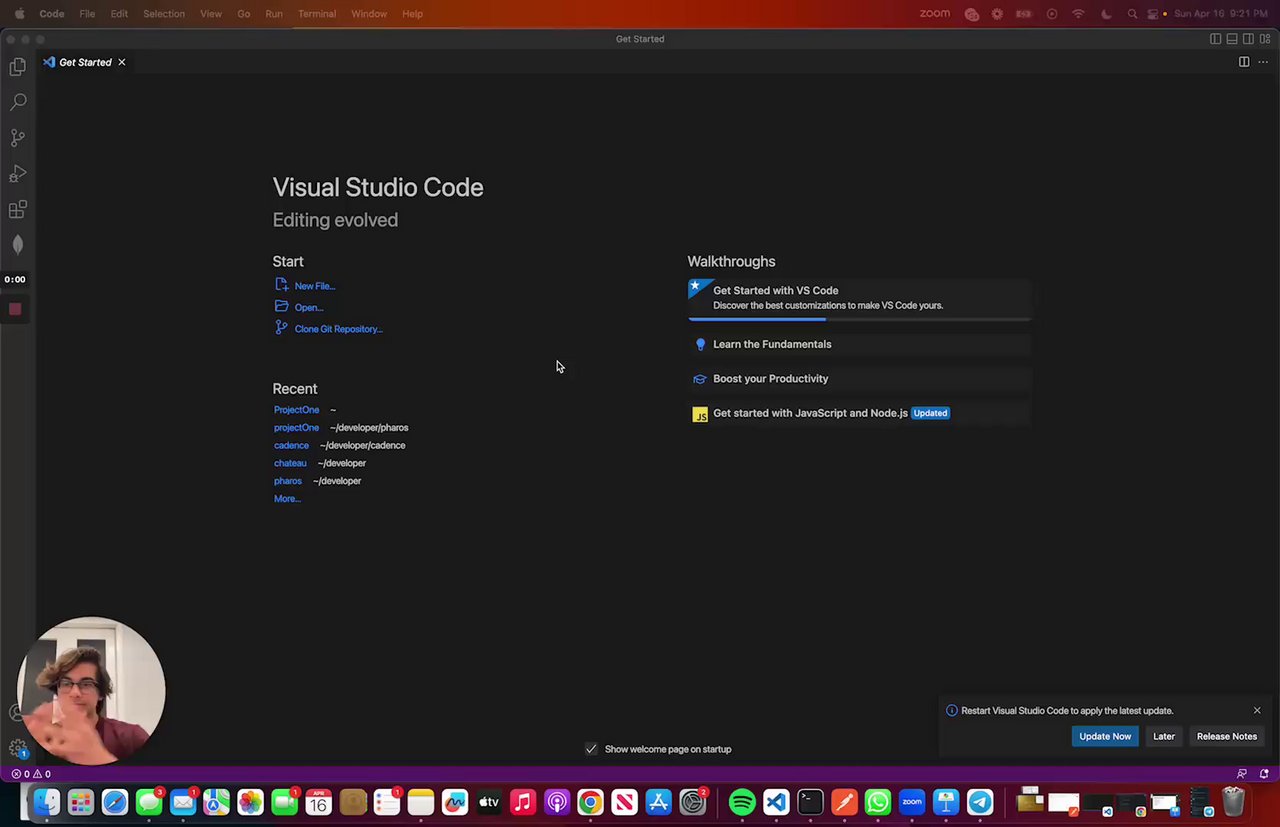The width and height of the screenshot is (1280, 827).
Task: Open Telegram from the Dock
Action: point(980,802)
